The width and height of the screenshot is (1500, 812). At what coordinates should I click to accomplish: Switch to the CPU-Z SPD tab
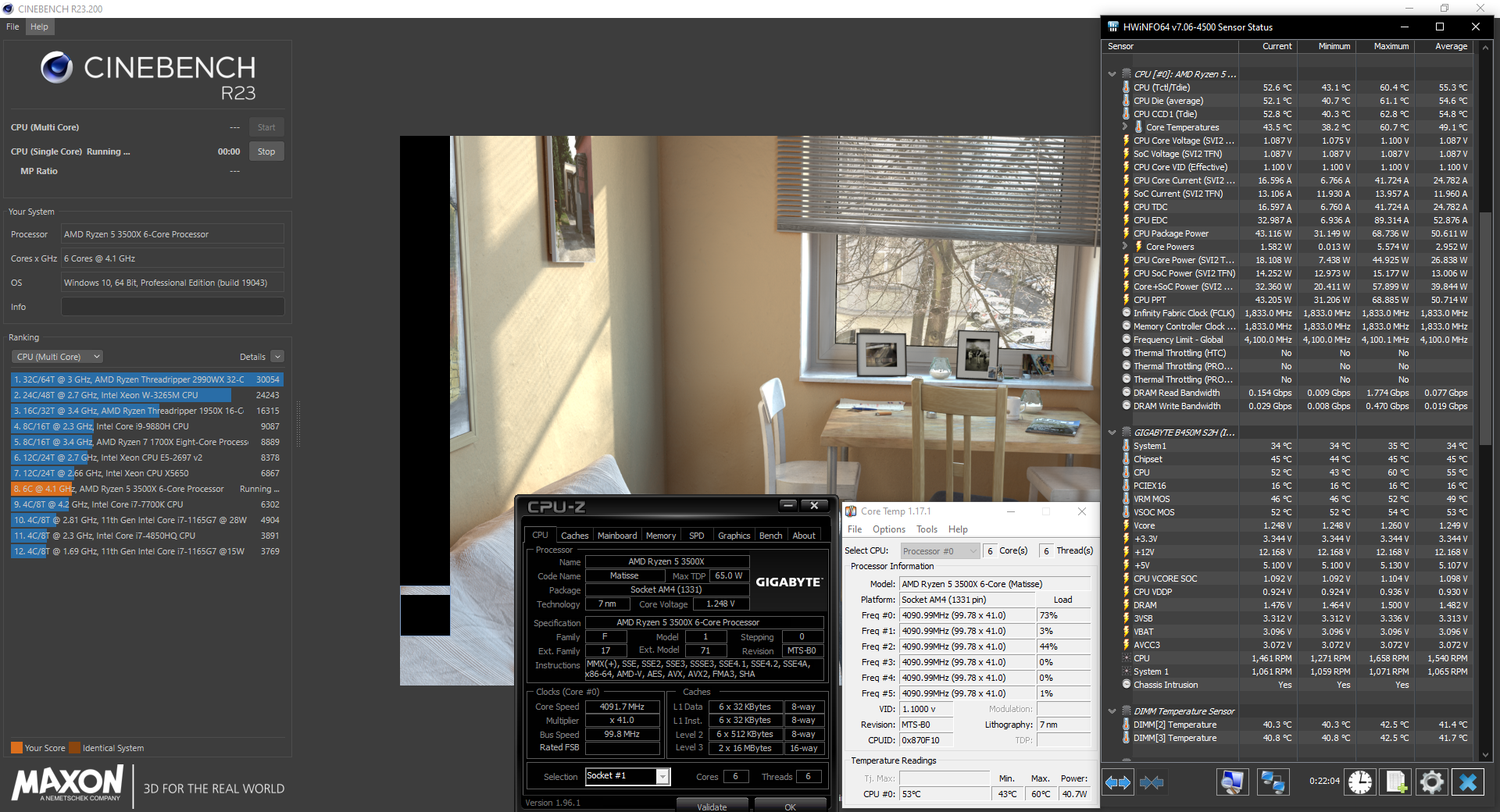tap(697, 536)
